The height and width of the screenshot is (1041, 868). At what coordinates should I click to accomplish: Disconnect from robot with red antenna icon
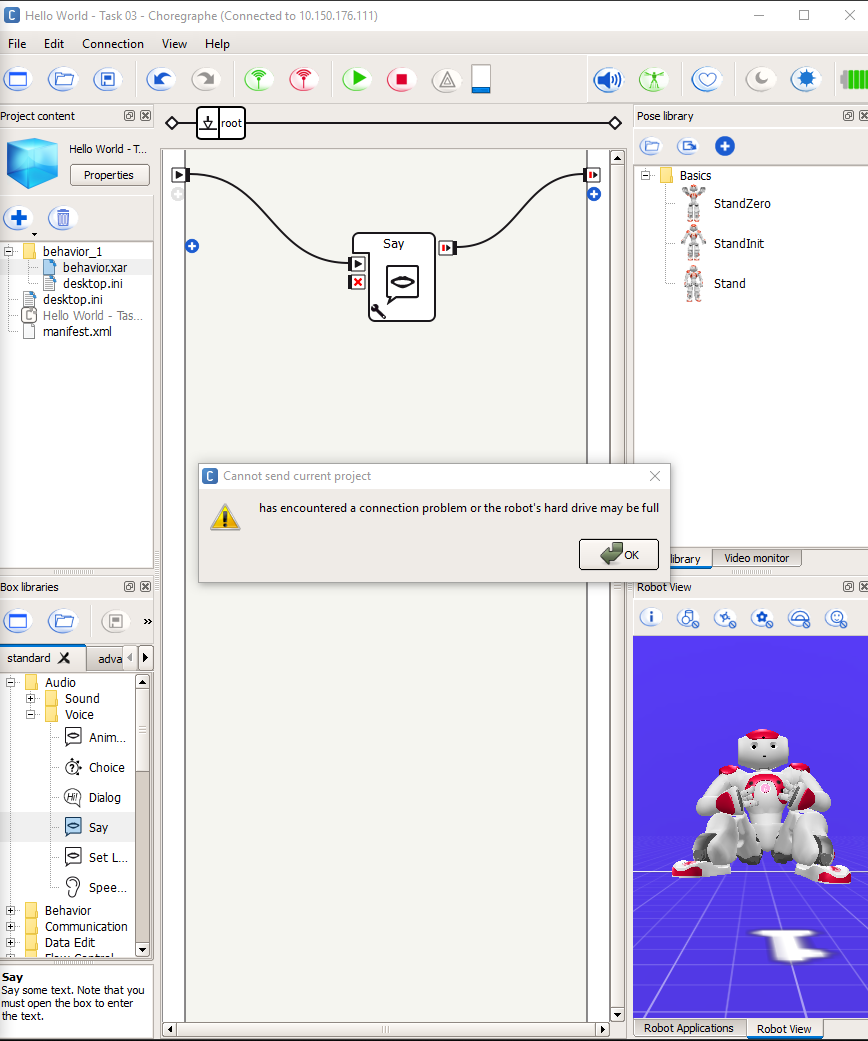point(304,80)
